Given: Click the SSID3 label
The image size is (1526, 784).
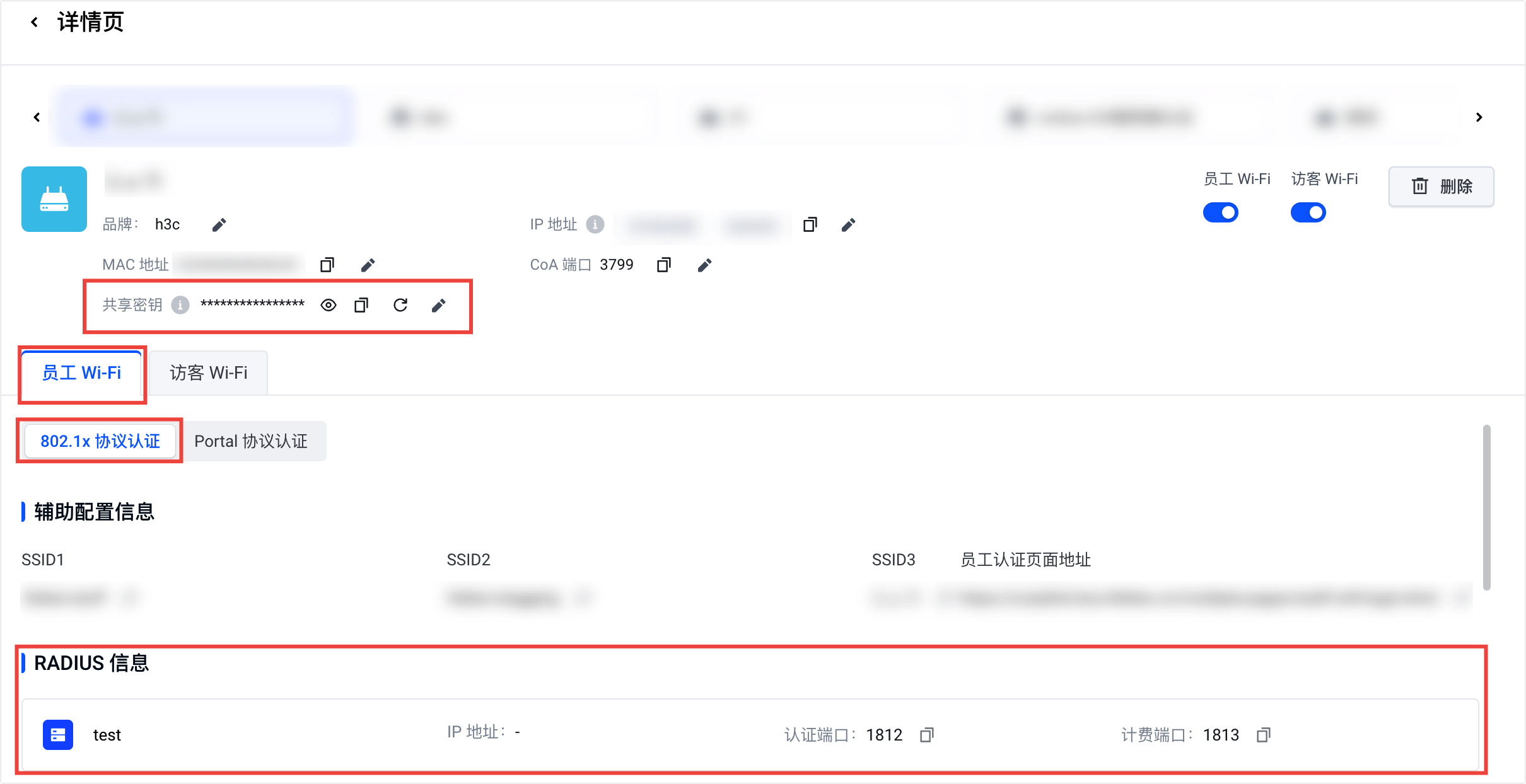Looking at the screenshot, I should pyautogui.click(x=894, y=560).
